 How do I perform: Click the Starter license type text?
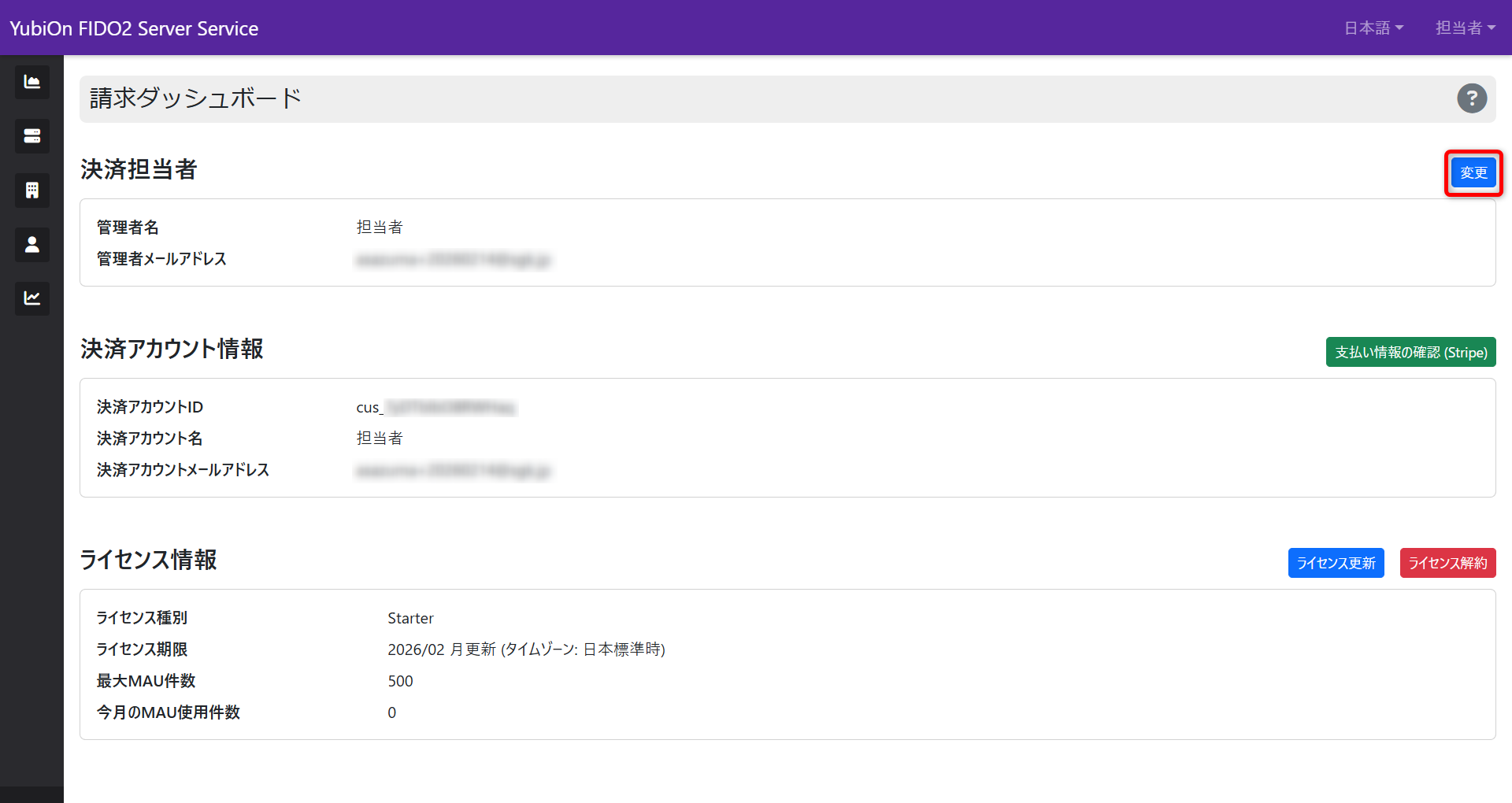(x=409, y=618)
